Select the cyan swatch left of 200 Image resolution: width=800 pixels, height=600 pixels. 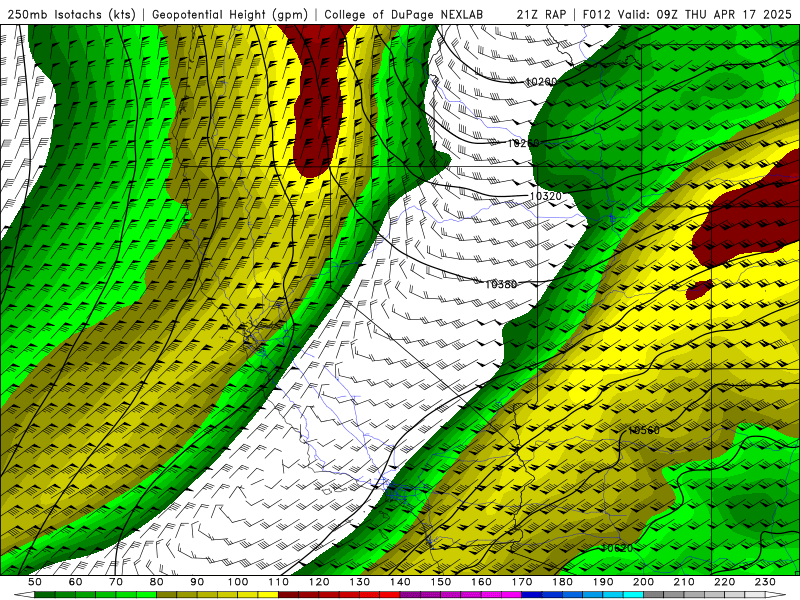coord(633,594)
